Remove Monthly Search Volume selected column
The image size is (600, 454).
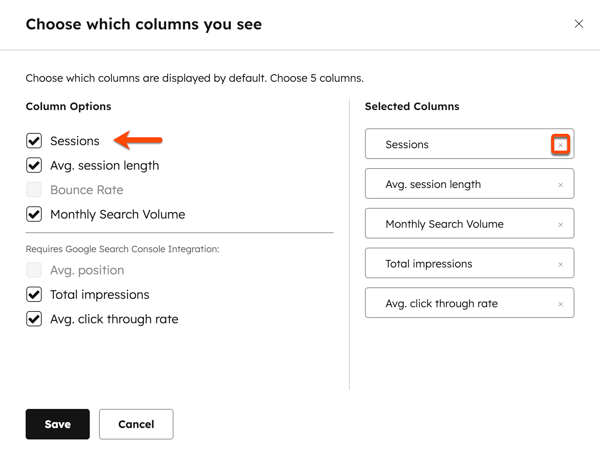point(560,225)
